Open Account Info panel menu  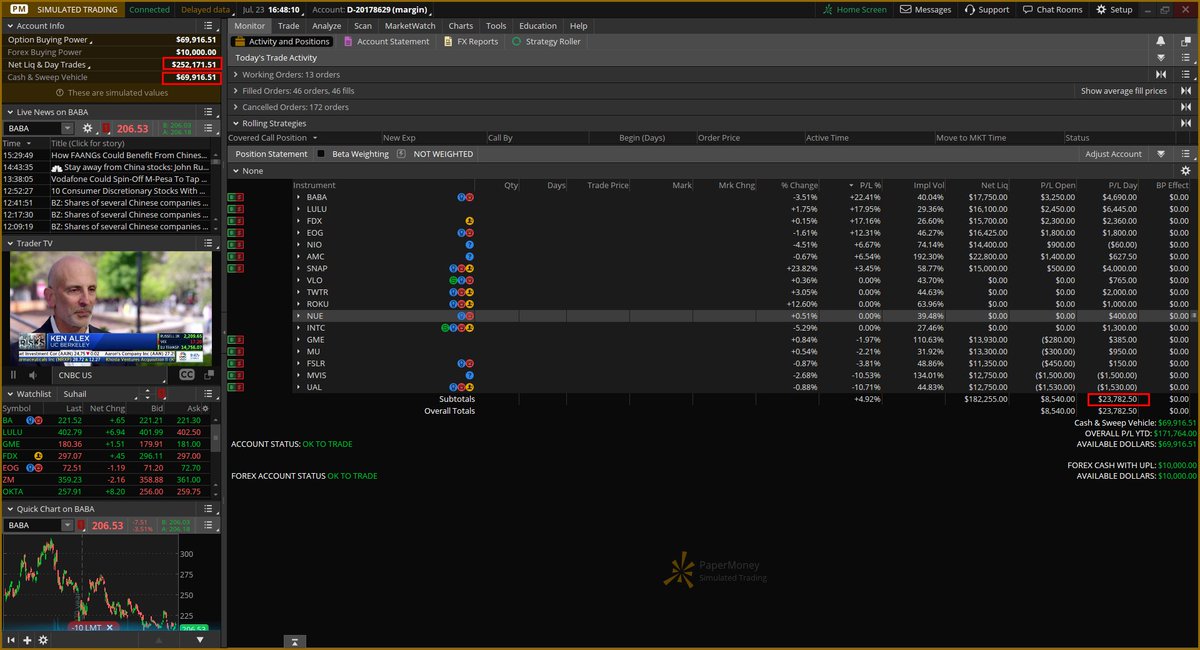pyautogui.click(x=209, y=25)
